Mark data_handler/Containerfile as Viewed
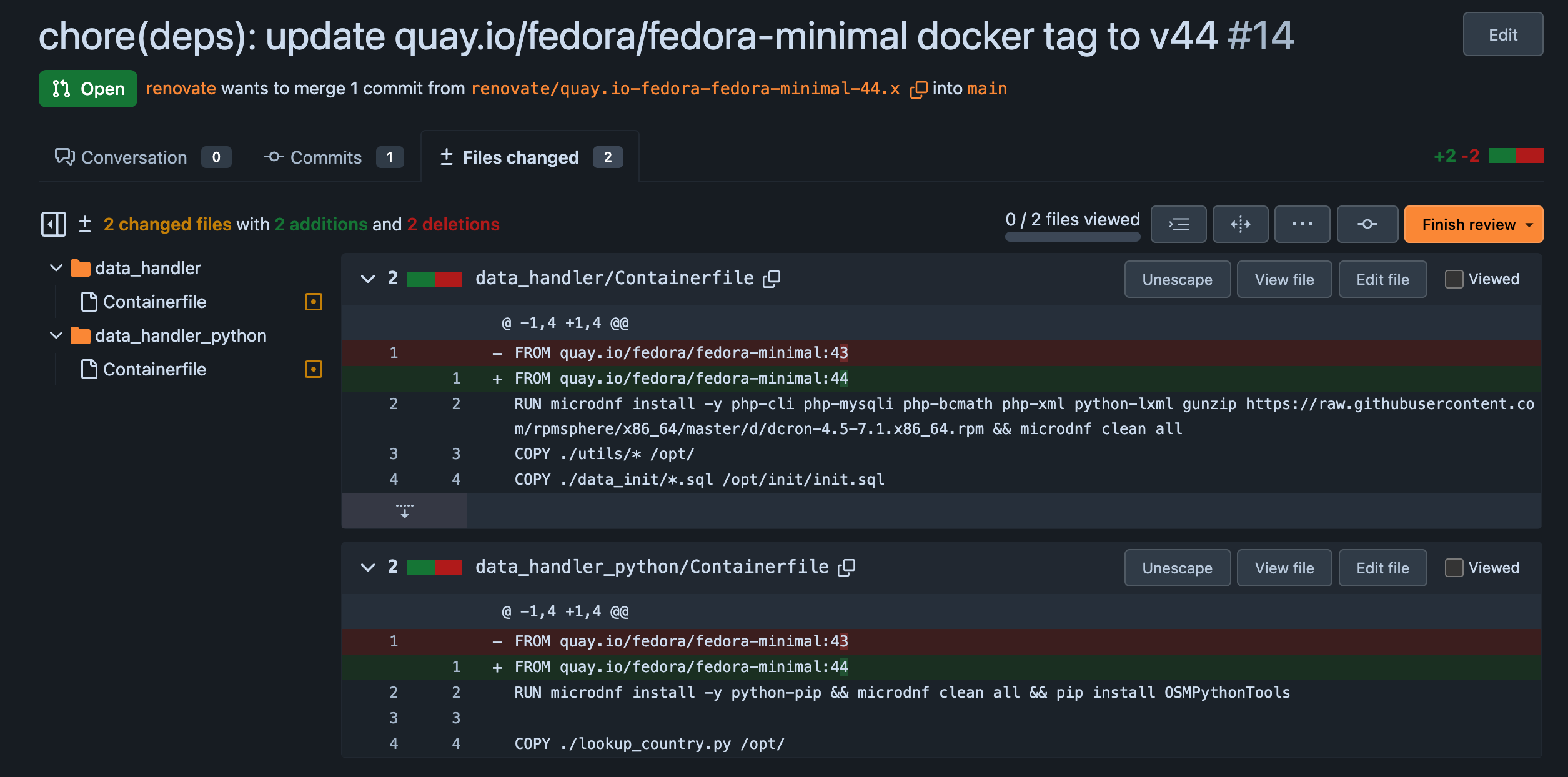The image size is (1568, 777). click(1454, 279)
